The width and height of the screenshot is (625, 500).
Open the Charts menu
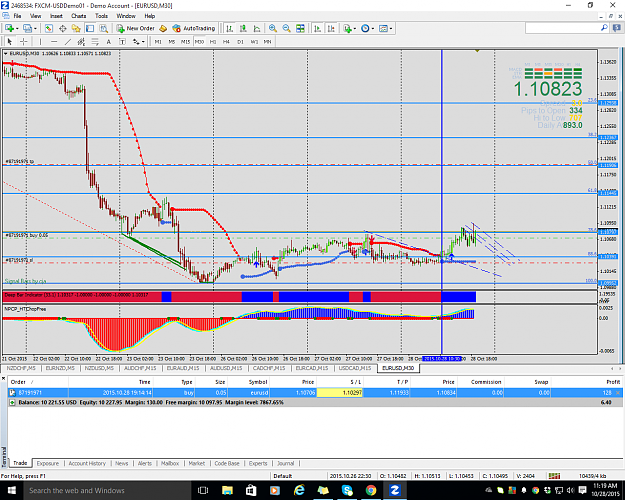coord(79,16)
